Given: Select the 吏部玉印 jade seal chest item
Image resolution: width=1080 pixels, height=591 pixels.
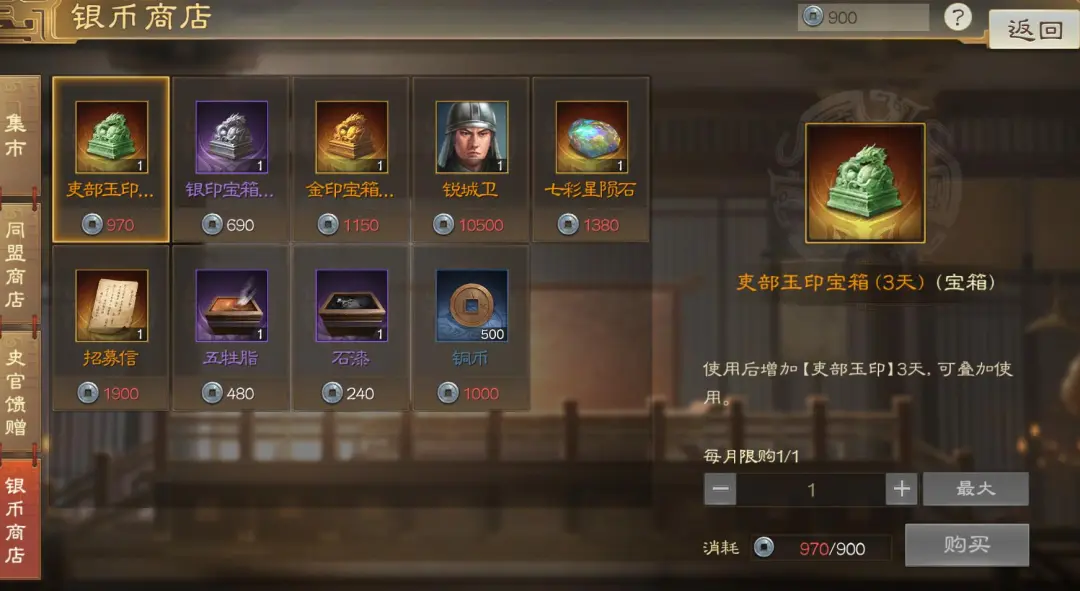Looking at the screenshot, I should (x=111, y=159).
